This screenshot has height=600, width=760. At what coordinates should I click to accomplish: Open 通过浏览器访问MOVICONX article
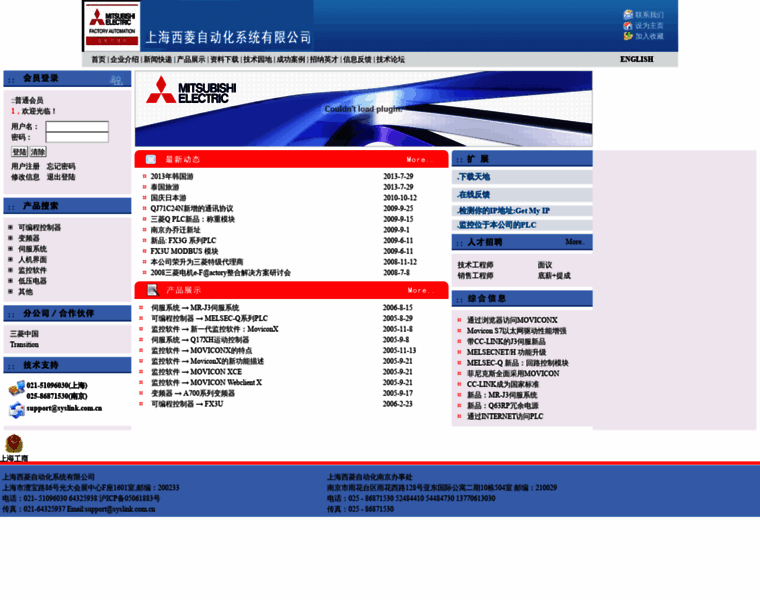tap(512, 320)
